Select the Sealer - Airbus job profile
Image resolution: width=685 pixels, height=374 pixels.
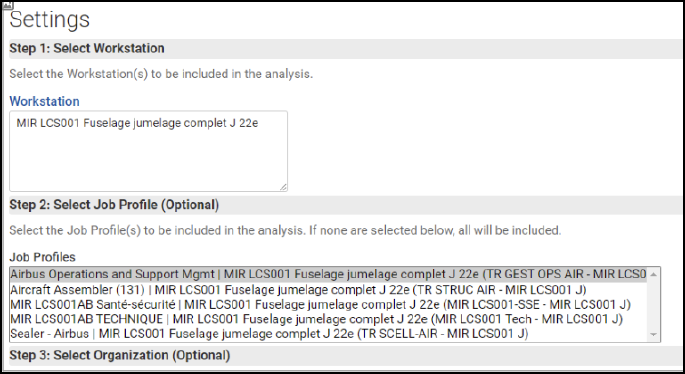tap(328, 334)
